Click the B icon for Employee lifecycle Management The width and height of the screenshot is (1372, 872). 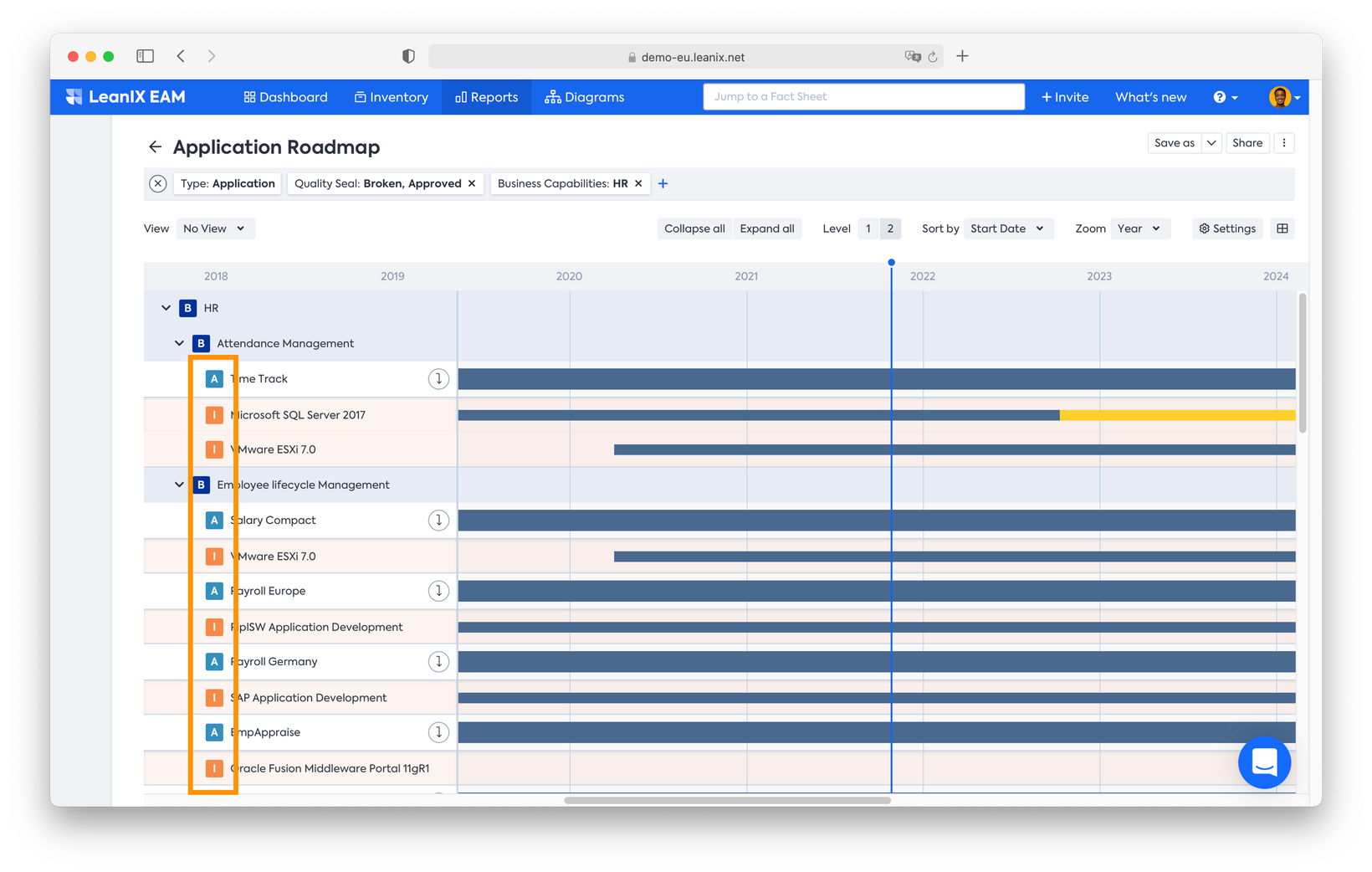201,485
